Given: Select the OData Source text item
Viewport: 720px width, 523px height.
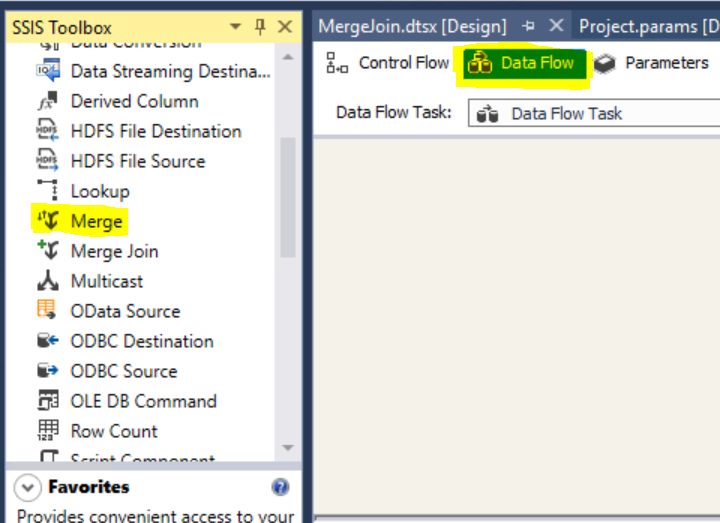Looking at the screenshot, I should (x=125, y=311).
